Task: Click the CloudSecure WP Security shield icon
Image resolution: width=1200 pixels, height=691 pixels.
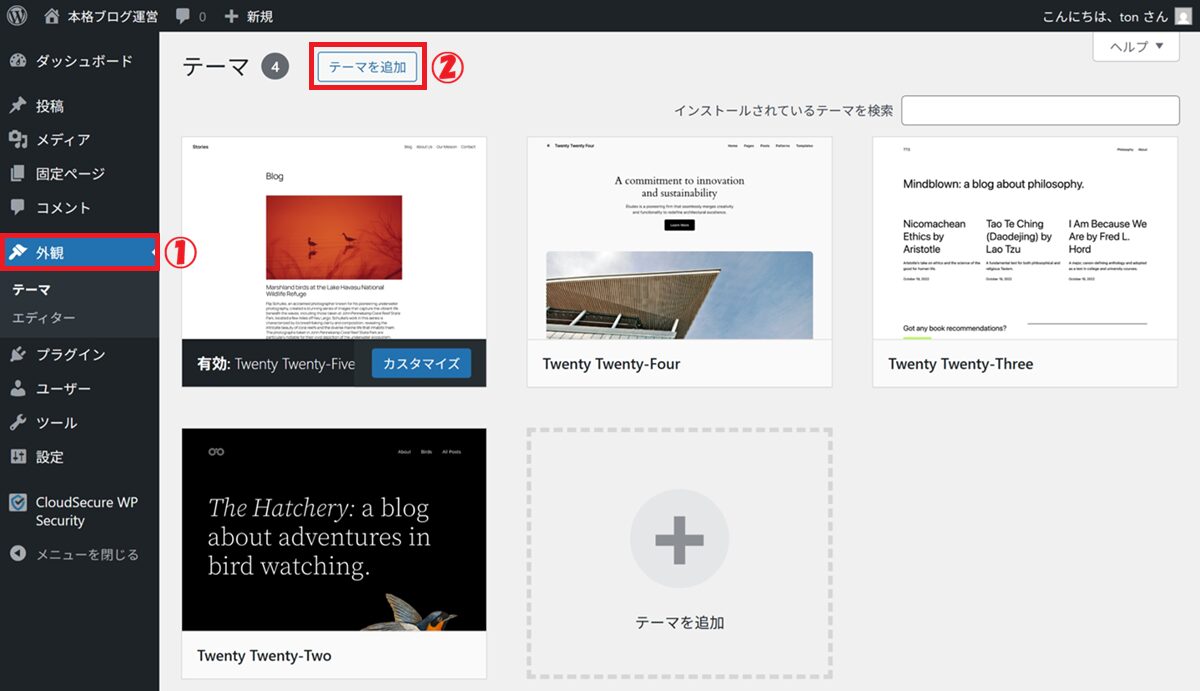Action: point(18,503)
